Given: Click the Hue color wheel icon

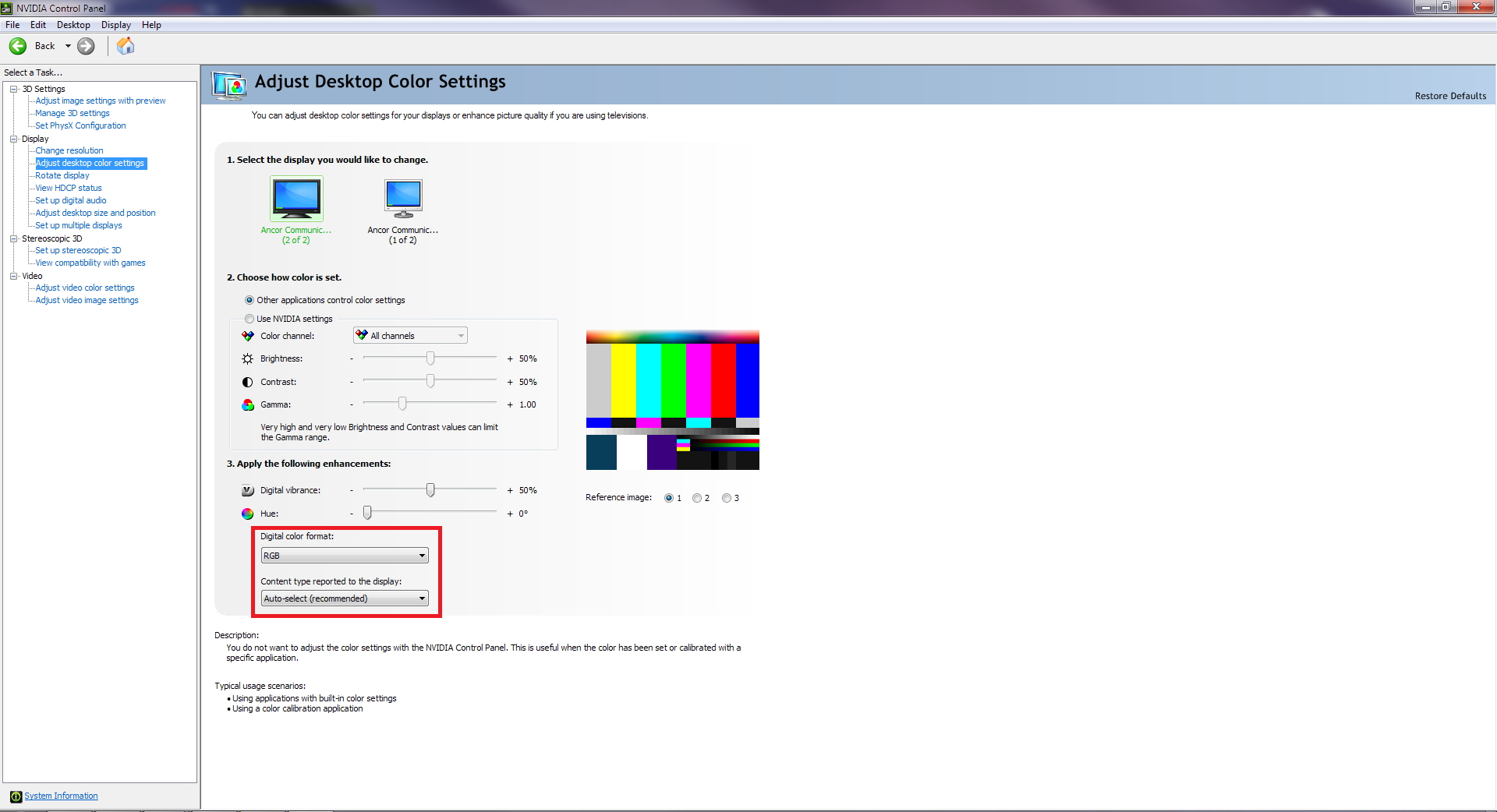Looking at the screenshot, I should pos(248,514).
